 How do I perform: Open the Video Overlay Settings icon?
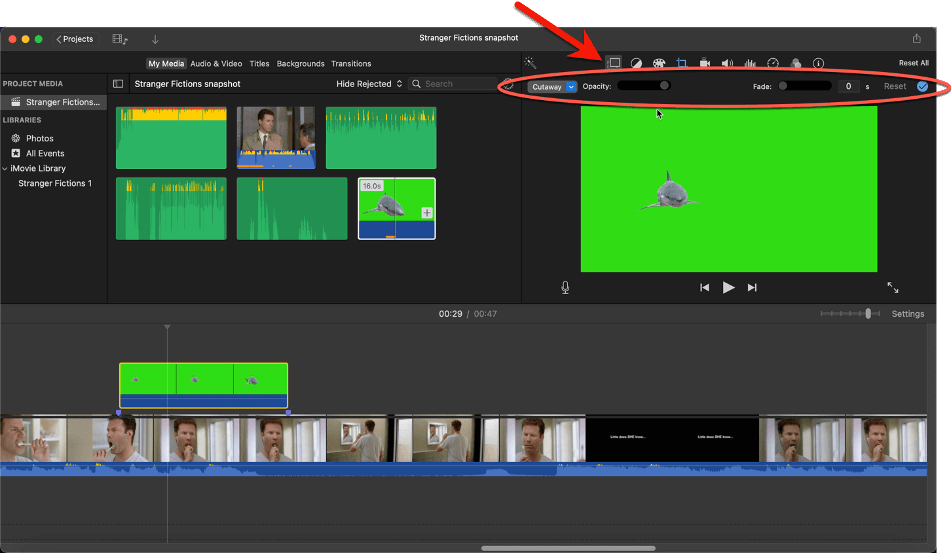(x=614, y=63)
